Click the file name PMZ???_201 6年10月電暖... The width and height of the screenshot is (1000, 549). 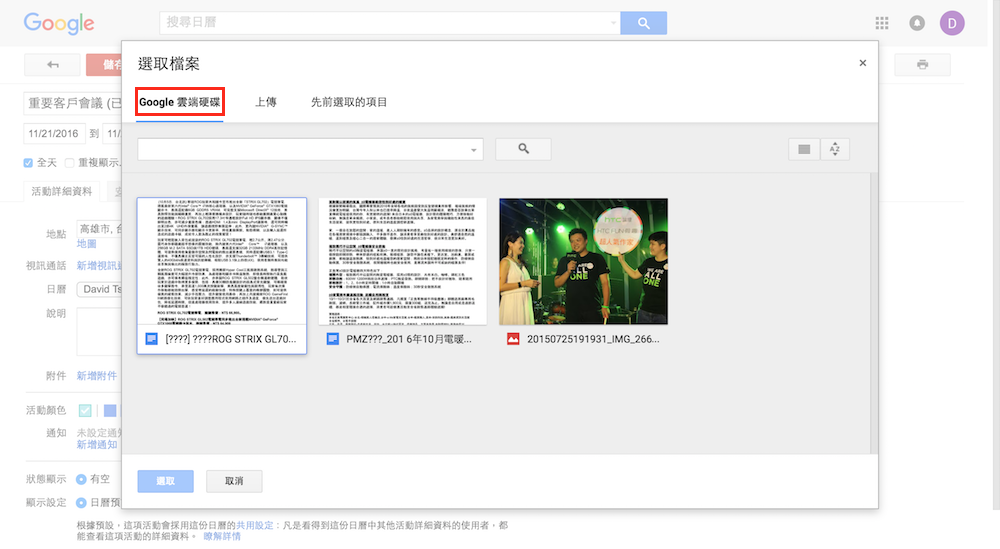click(x=409, y=339)
